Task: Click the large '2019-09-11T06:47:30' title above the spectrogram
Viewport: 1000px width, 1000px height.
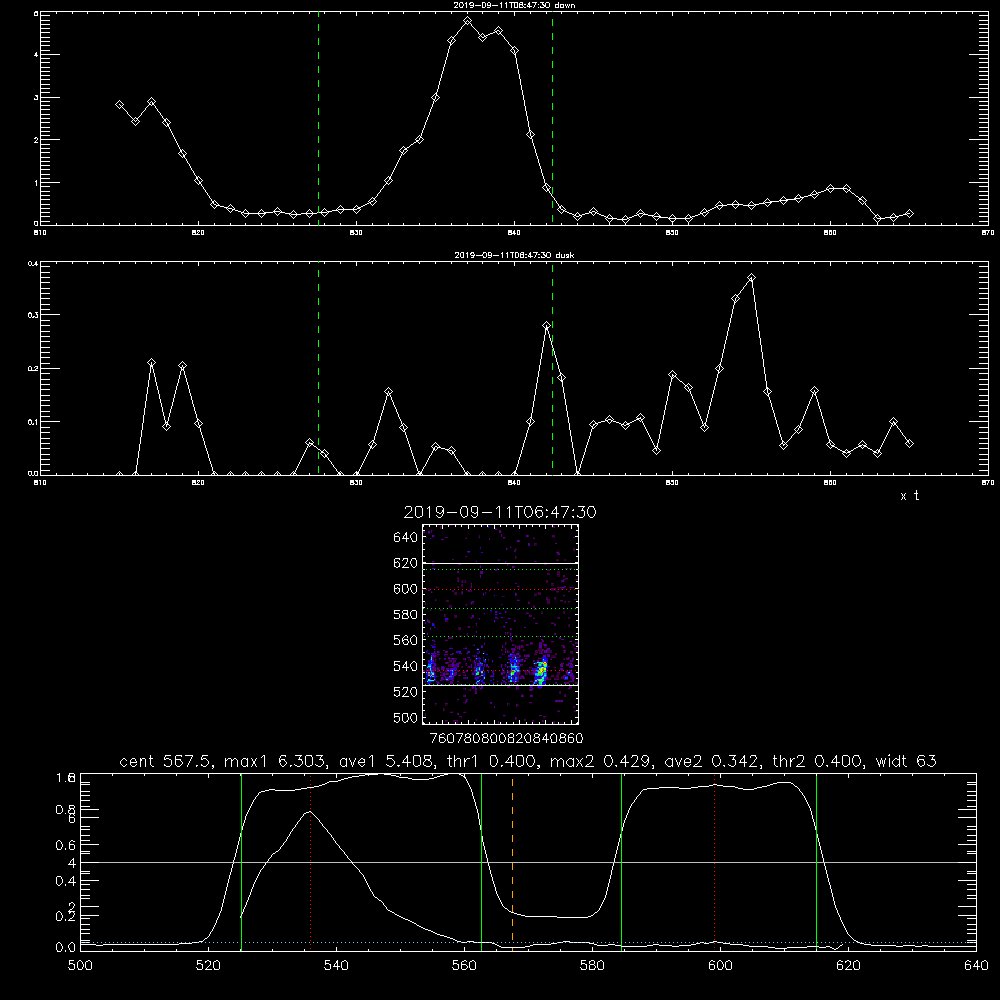Action: pyautogui.click(x=500, y=512)
